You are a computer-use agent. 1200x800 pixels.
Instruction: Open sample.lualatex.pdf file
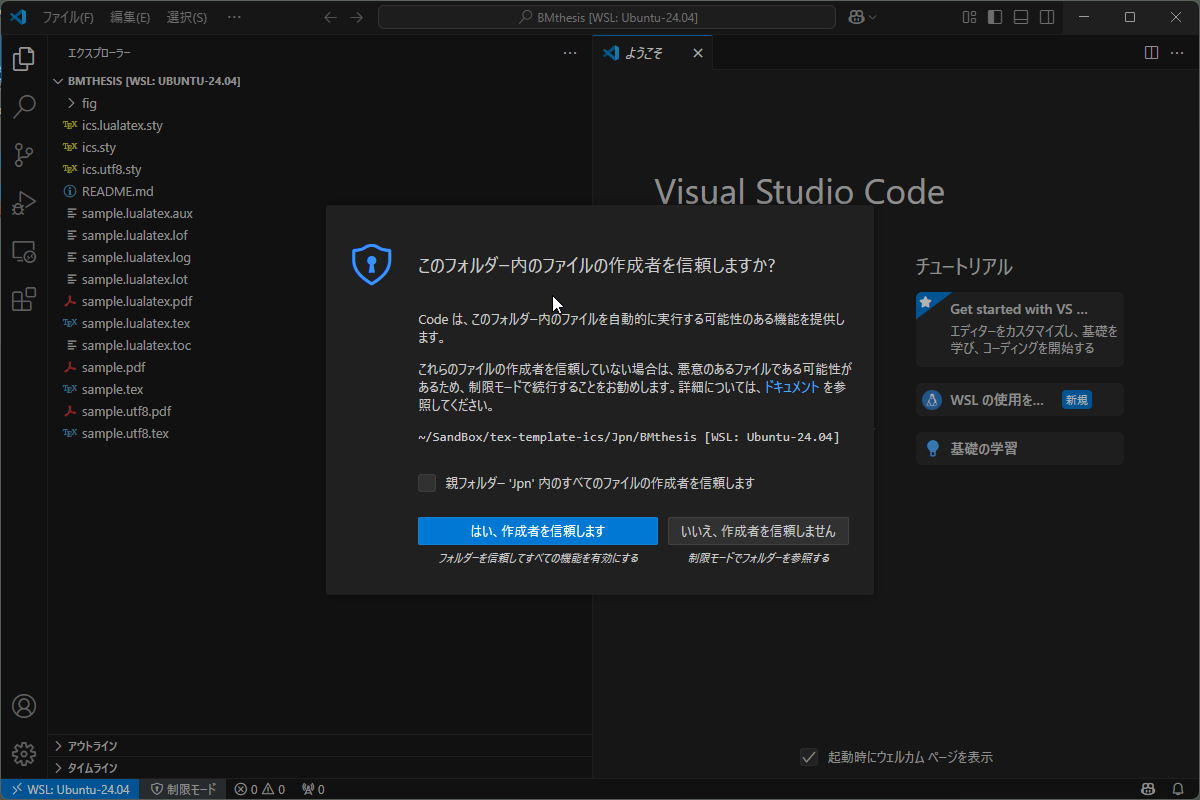(x=320, y=301)
